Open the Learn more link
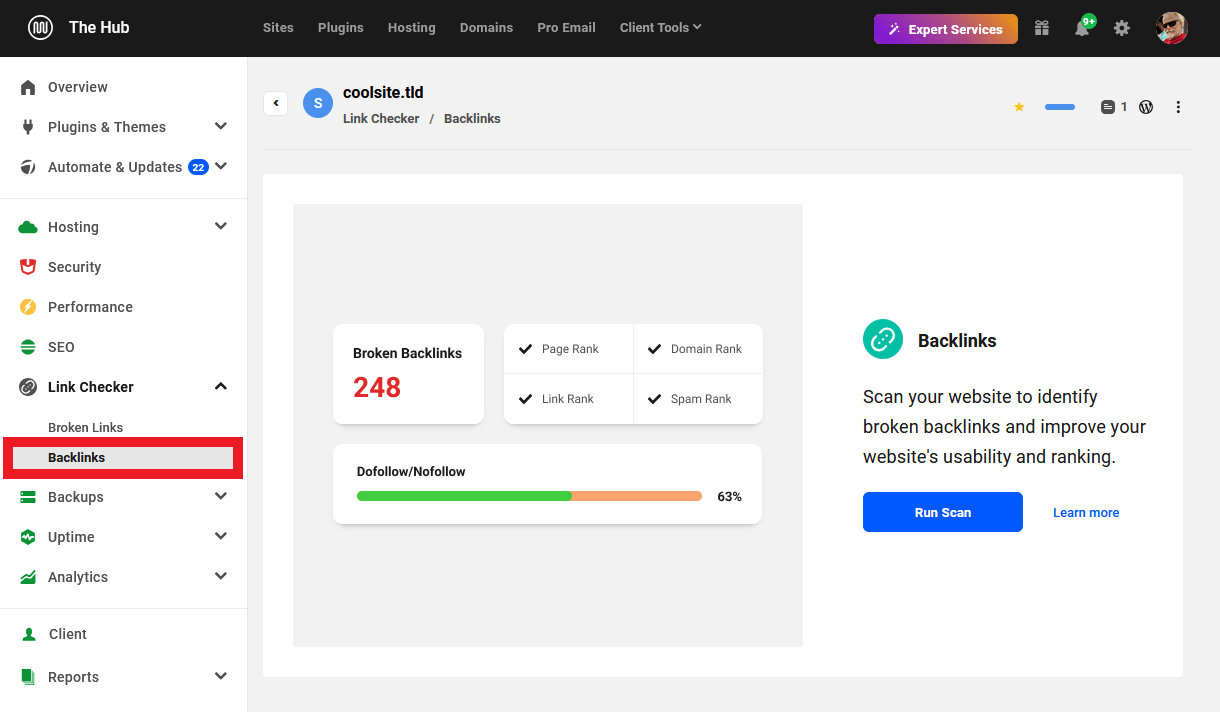The width and height of the screenshot is (1220, 712). tap(1086, 512)
